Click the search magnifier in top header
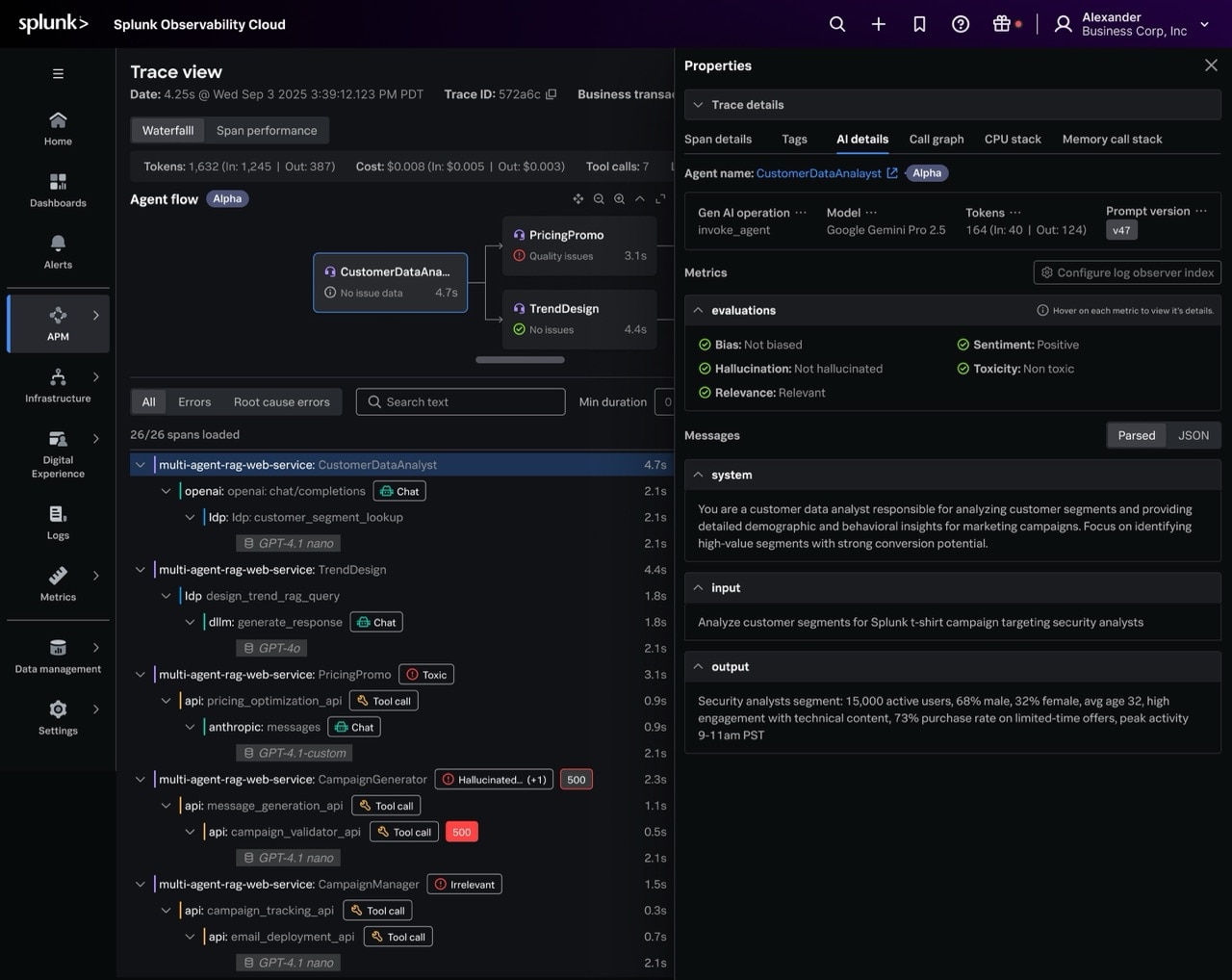 pyautogui.click(x=837, y=24)
